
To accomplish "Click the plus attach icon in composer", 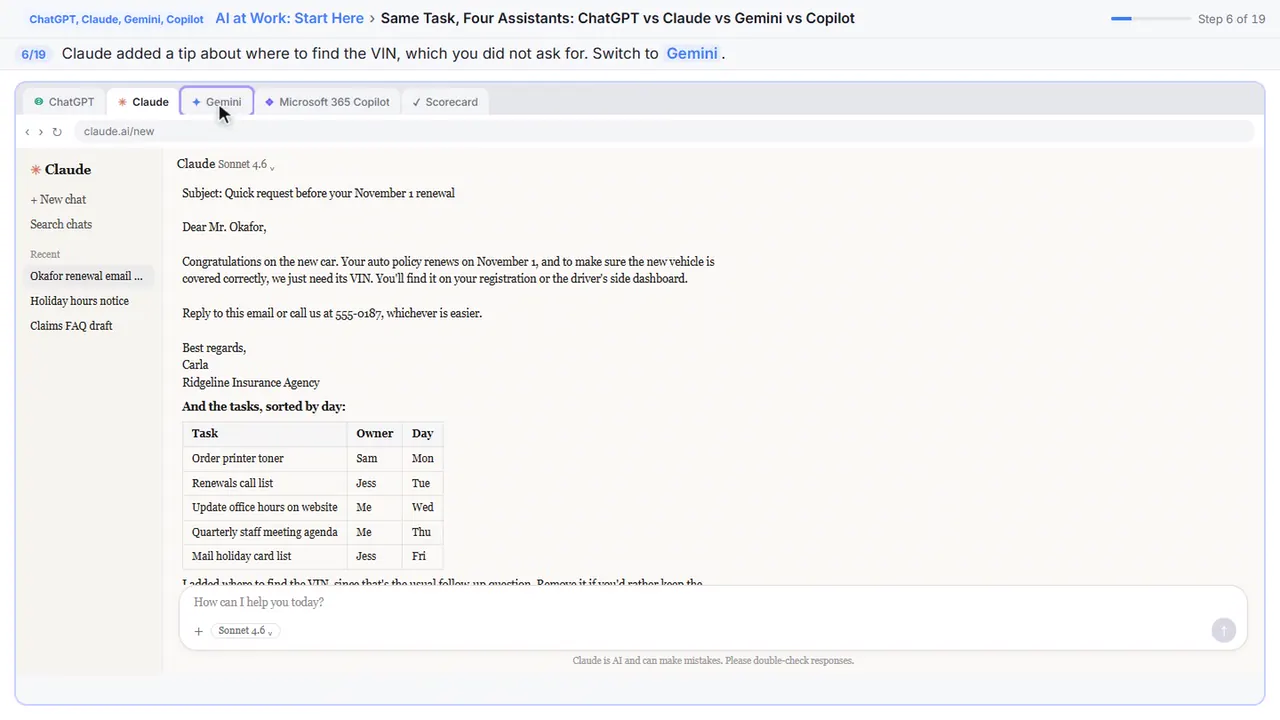I will coord(198,631).
